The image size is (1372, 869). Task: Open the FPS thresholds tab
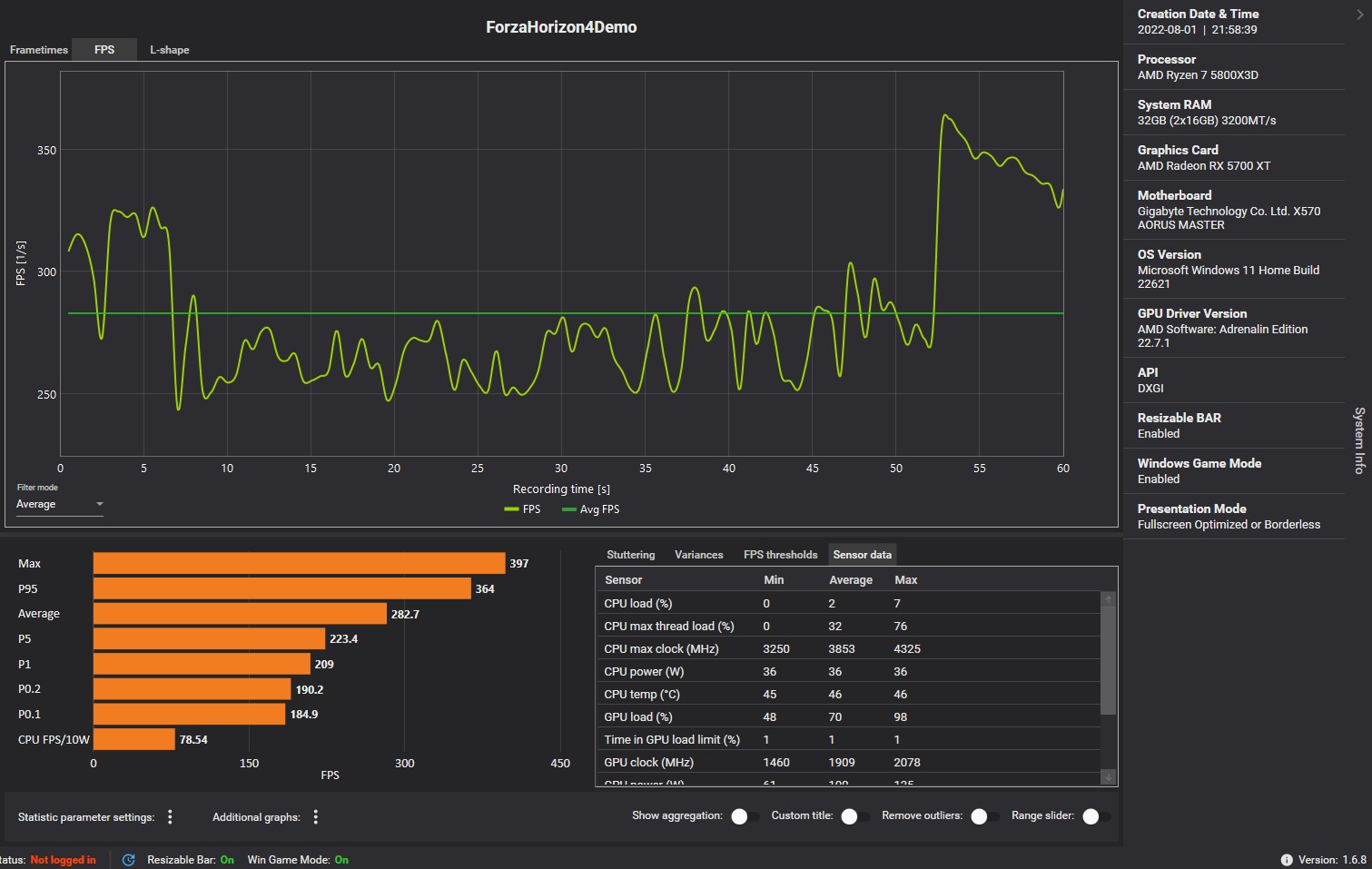coord(780,555)
